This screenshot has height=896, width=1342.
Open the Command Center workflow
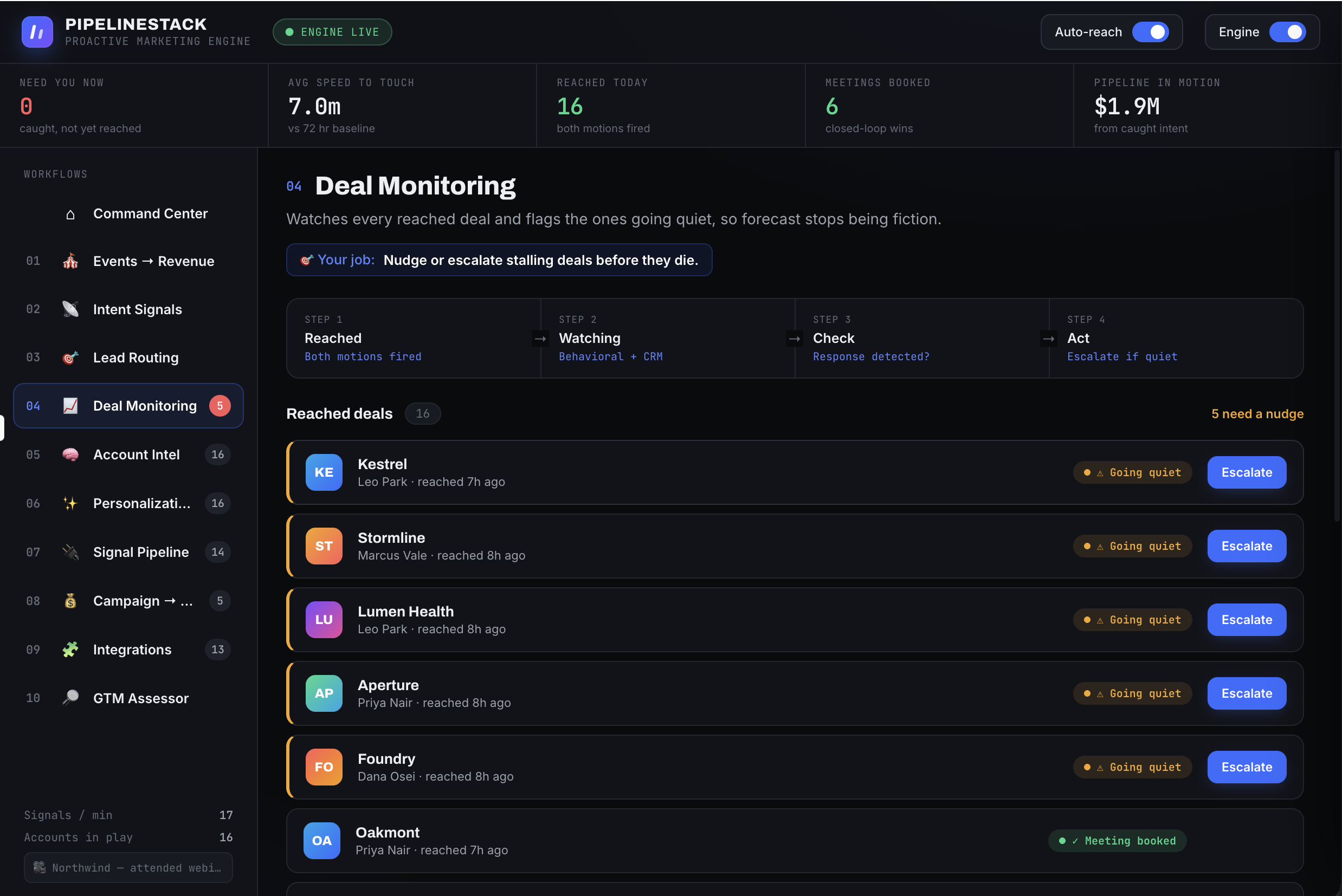pos(128,214)
